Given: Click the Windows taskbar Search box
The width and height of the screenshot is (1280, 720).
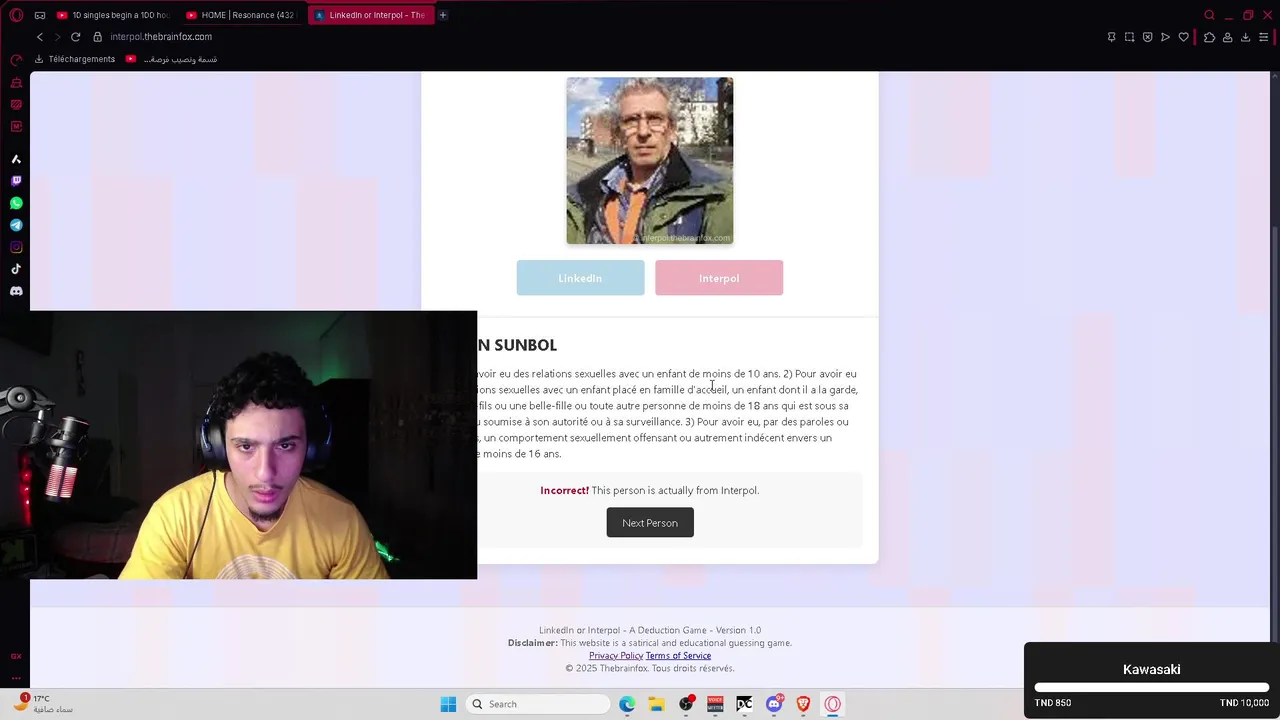Looking at the screenshot, I should tap(538, 704).
